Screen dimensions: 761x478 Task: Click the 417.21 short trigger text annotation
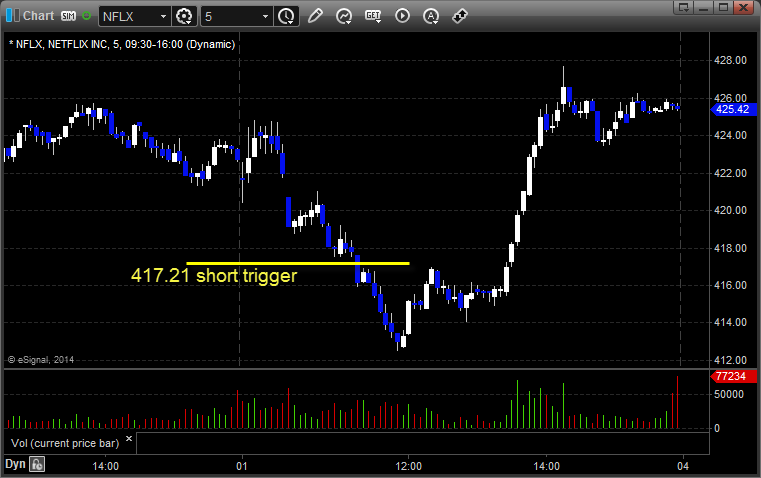point(214,276)
